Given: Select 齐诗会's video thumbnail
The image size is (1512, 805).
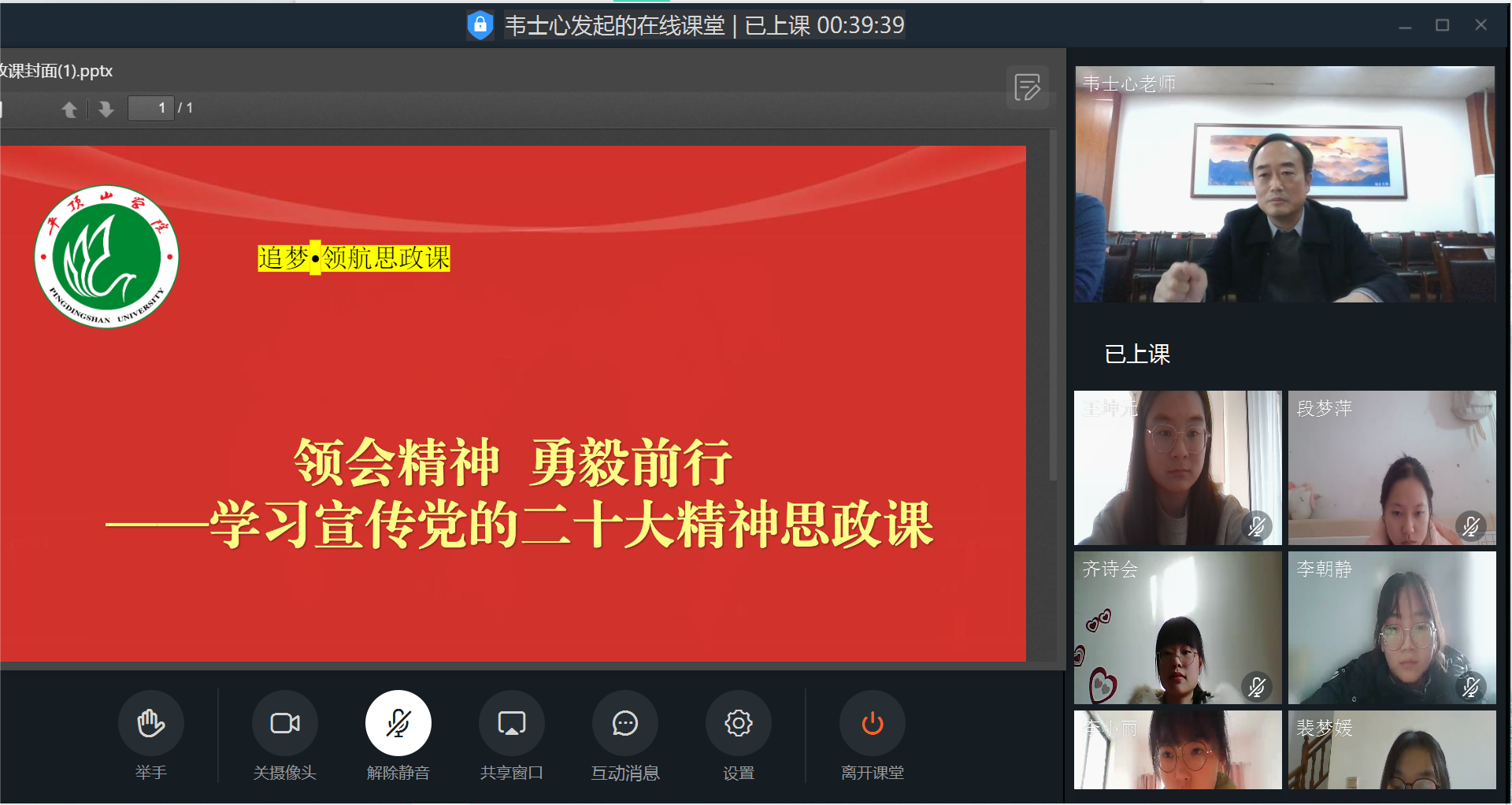Looking at the screenshot, I should [1177, 628].
